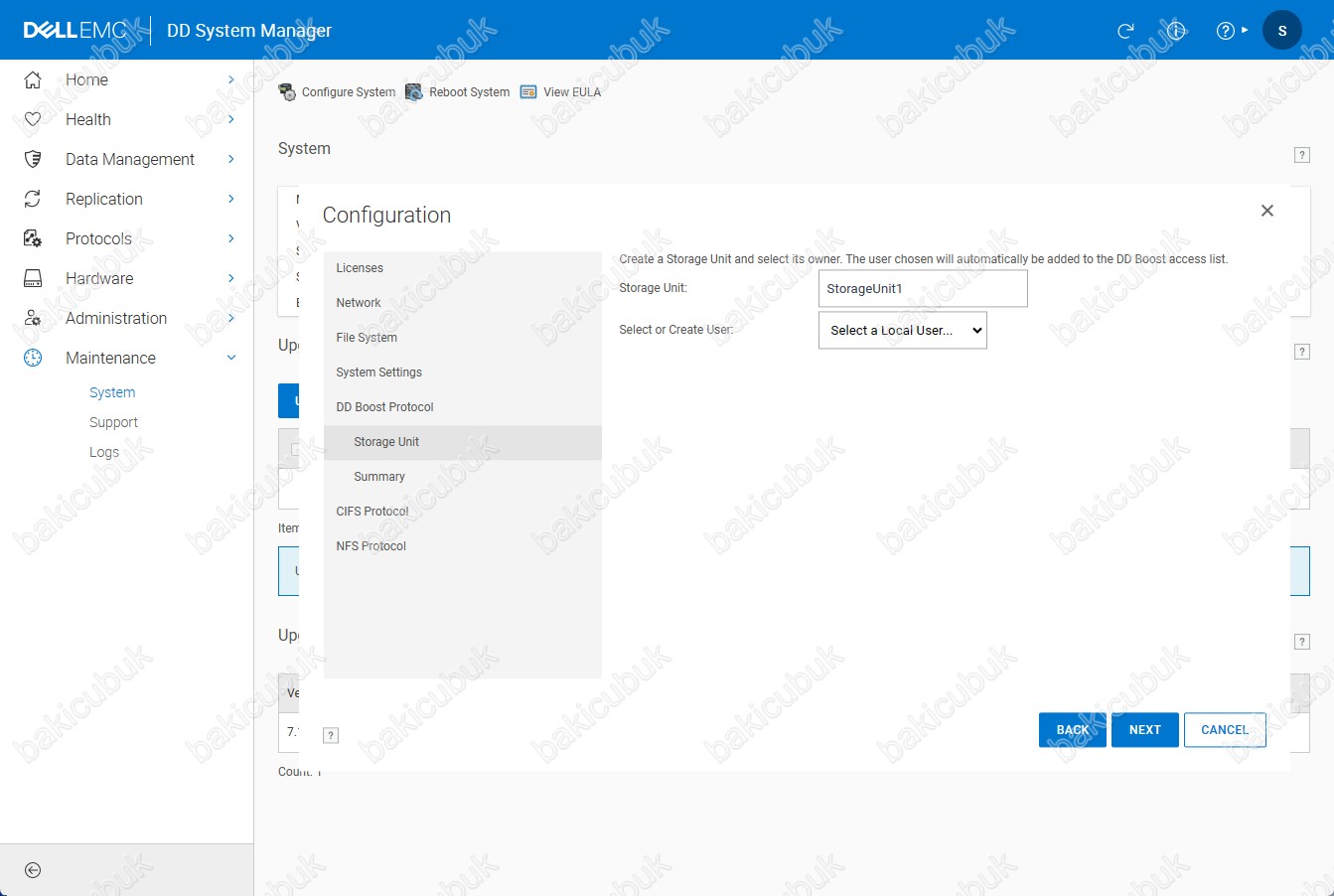Click the Dell EMC logo
Viewport: 1334px width, 896px height.
(x=75, y=30)
